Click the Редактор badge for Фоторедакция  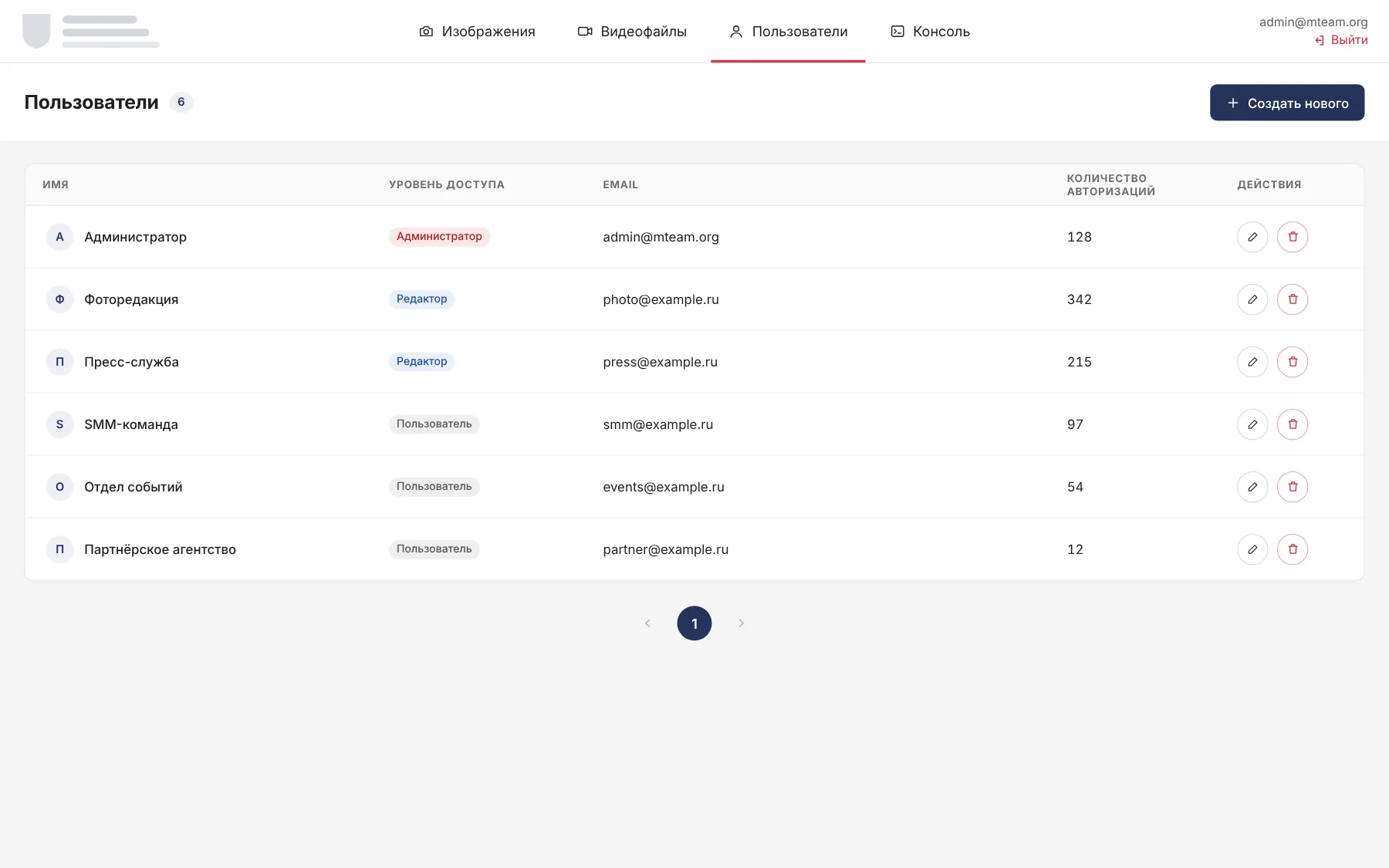click(x=421, y=299)
